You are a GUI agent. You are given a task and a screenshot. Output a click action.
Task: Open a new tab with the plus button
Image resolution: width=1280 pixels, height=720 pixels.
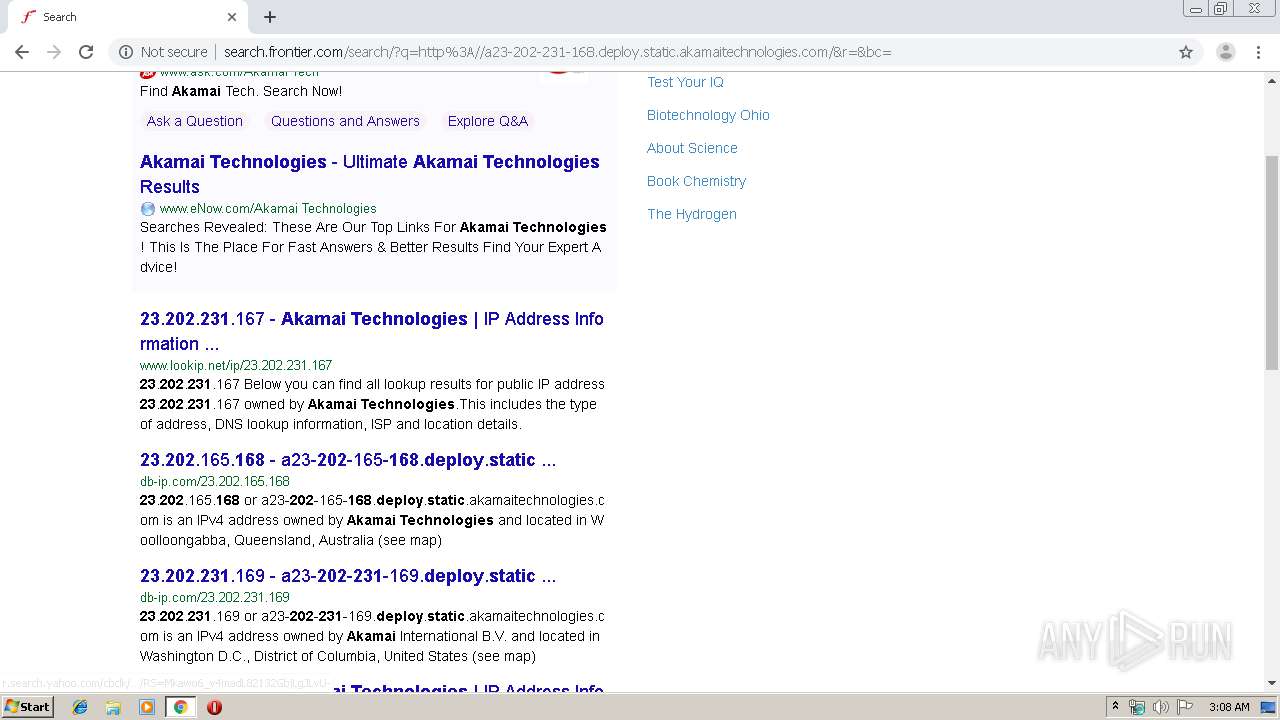[x=270, y=17]
